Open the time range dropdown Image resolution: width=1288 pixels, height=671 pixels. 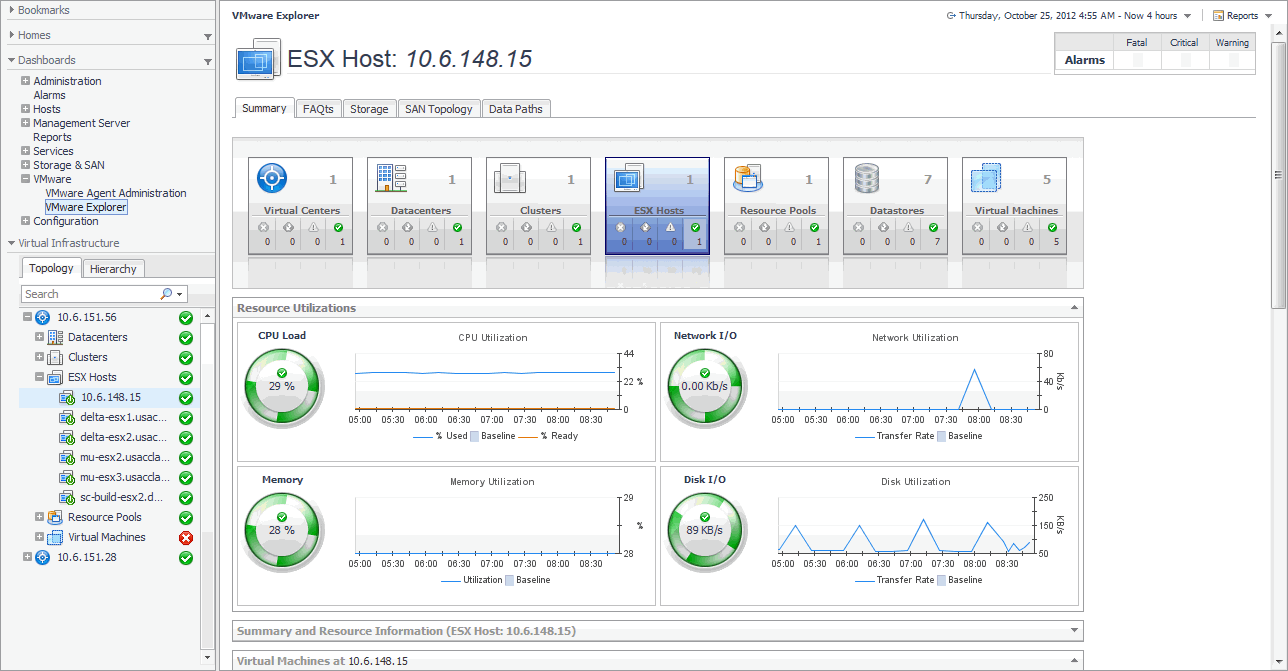1186,16
